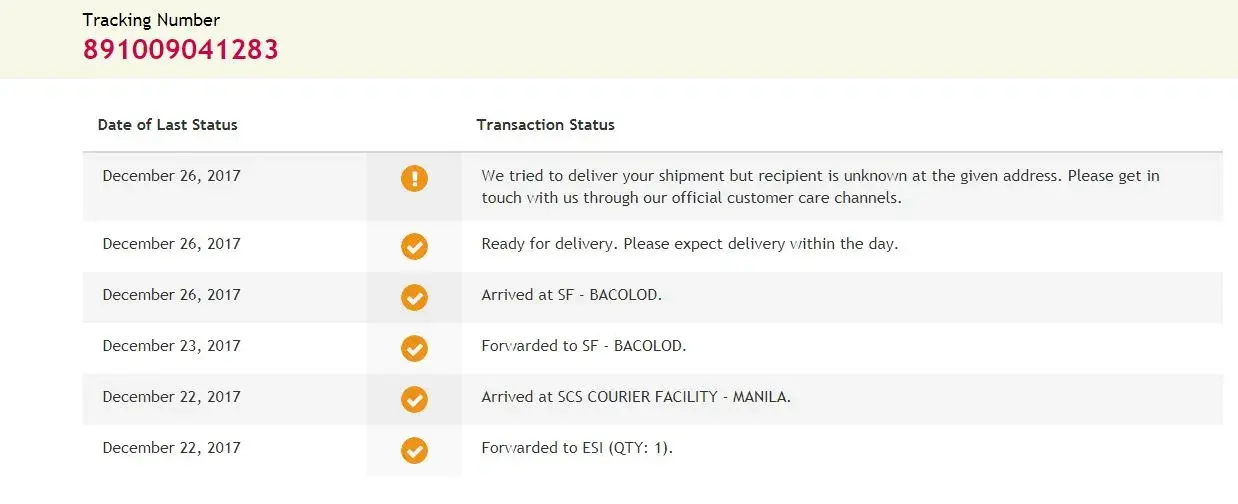Click the Forwarded to SF - BACOLOD status
1238x504 pixels.
[x=583, y=346]
